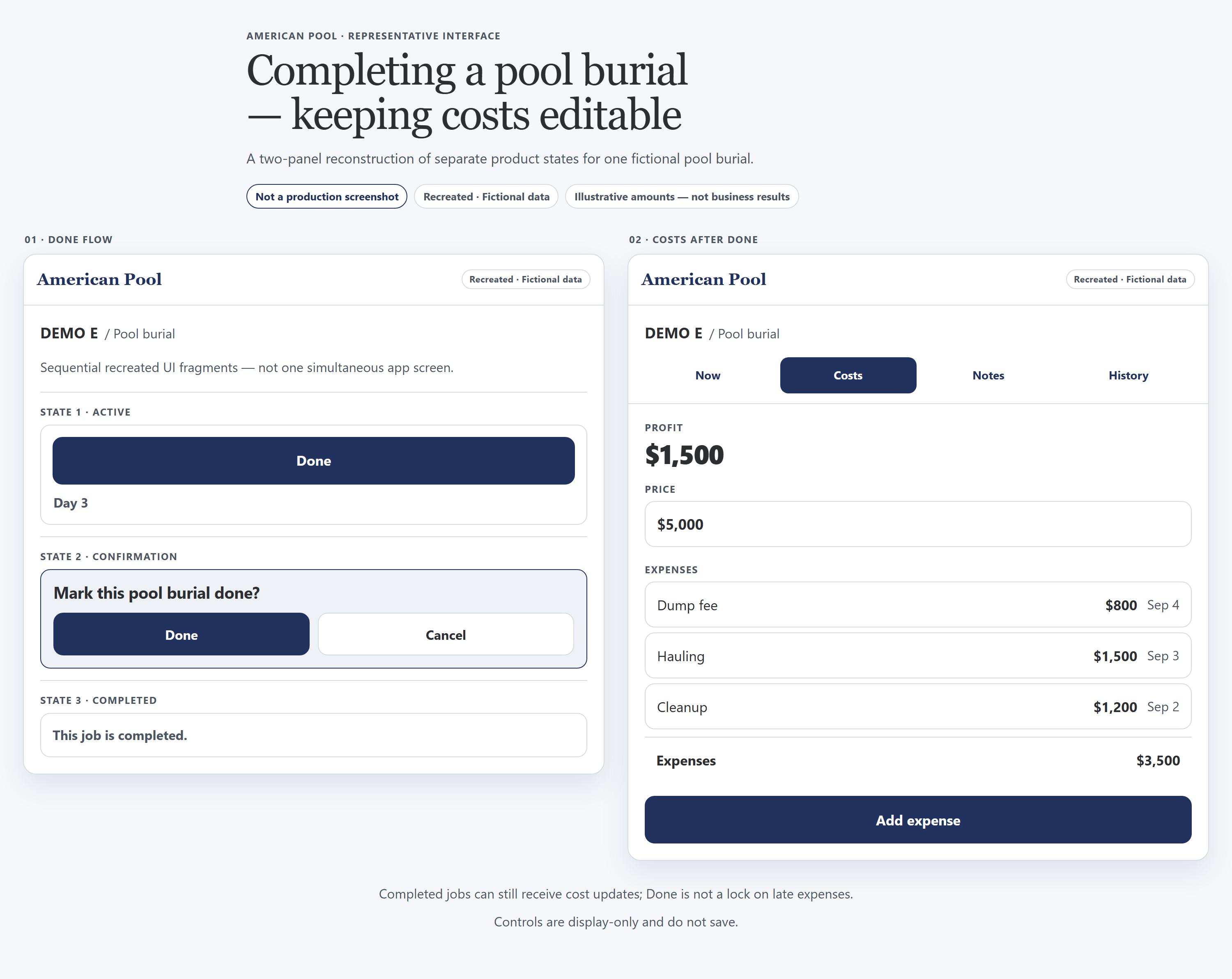Click the $5,000 price field

pos(918,524)
